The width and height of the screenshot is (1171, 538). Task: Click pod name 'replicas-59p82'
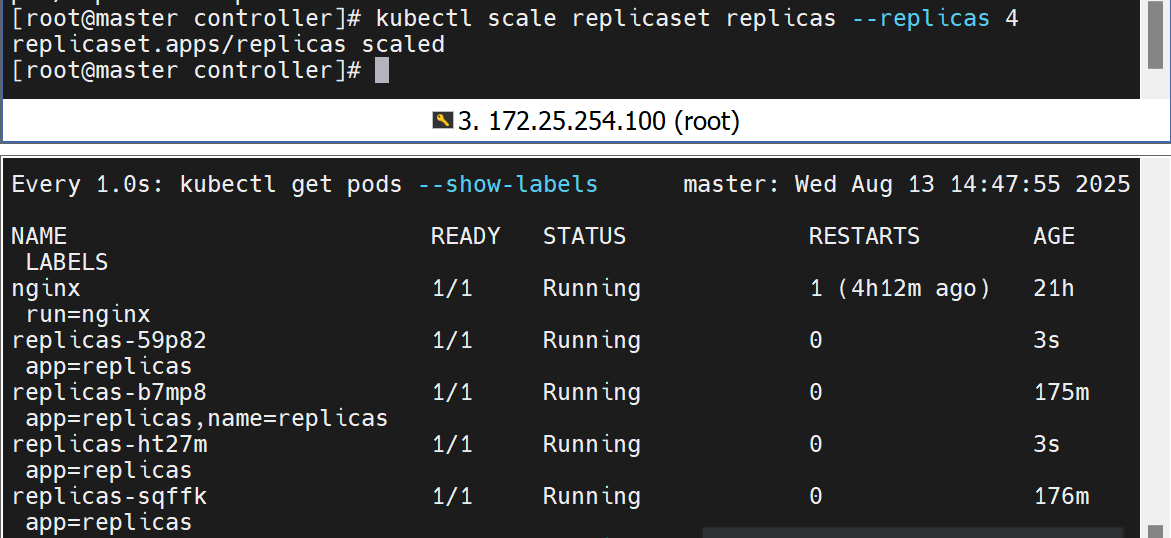(x=109, y=340)
